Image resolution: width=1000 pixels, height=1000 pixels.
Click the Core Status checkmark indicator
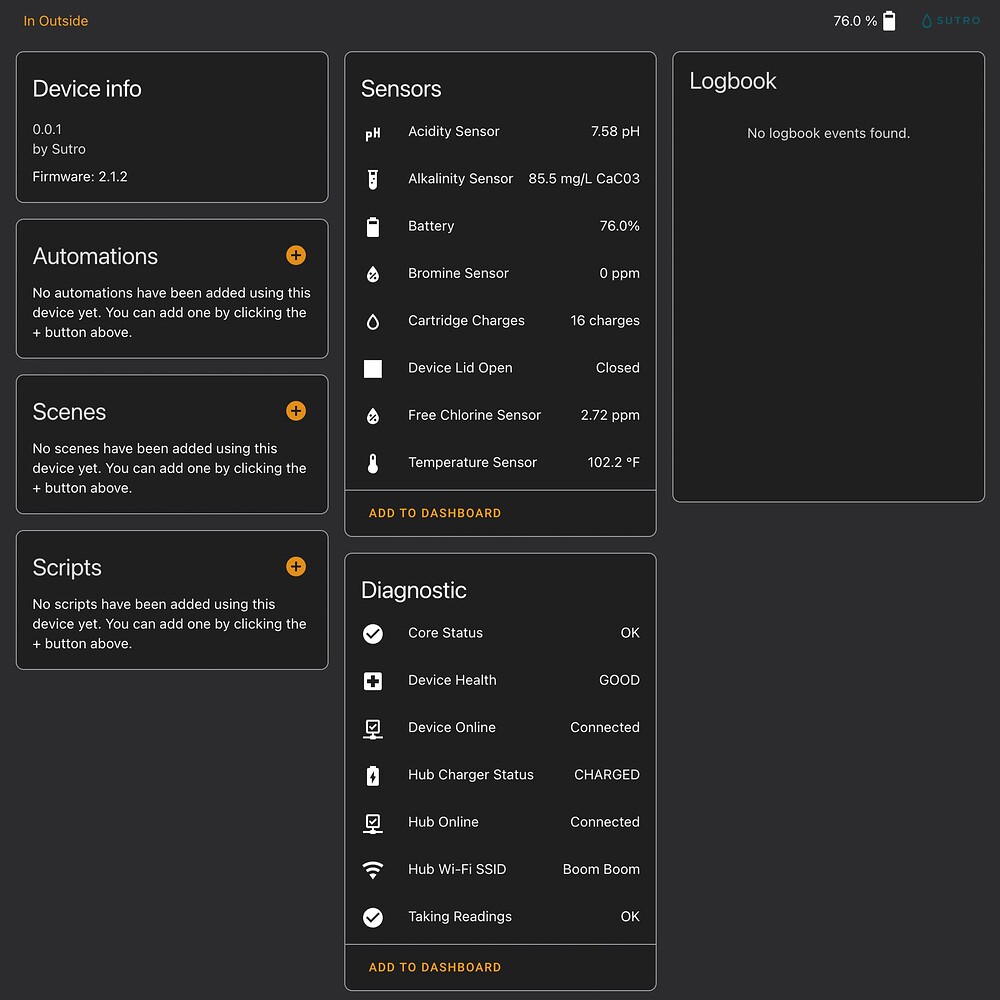(373, 633)
